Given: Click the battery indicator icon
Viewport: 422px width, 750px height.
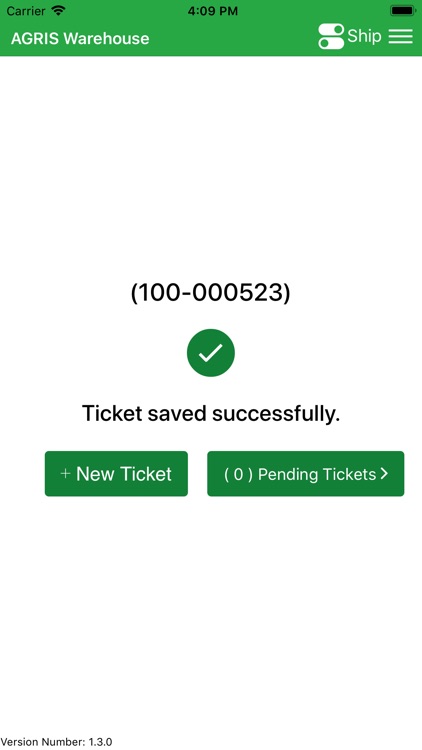Looking at the screenshot, I should (x=403, y=11).
